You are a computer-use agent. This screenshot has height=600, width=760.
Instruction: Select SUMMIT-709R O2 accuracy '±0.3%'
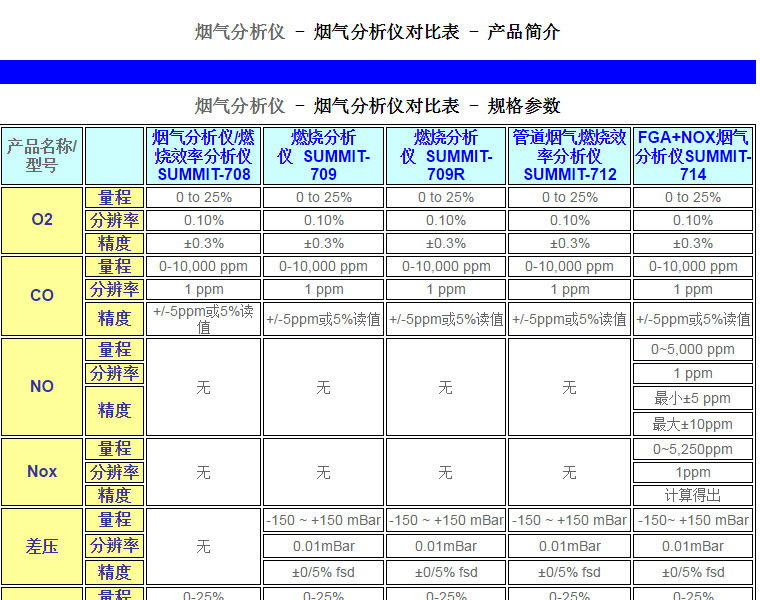pyautogui.click(x=446, y=243)
